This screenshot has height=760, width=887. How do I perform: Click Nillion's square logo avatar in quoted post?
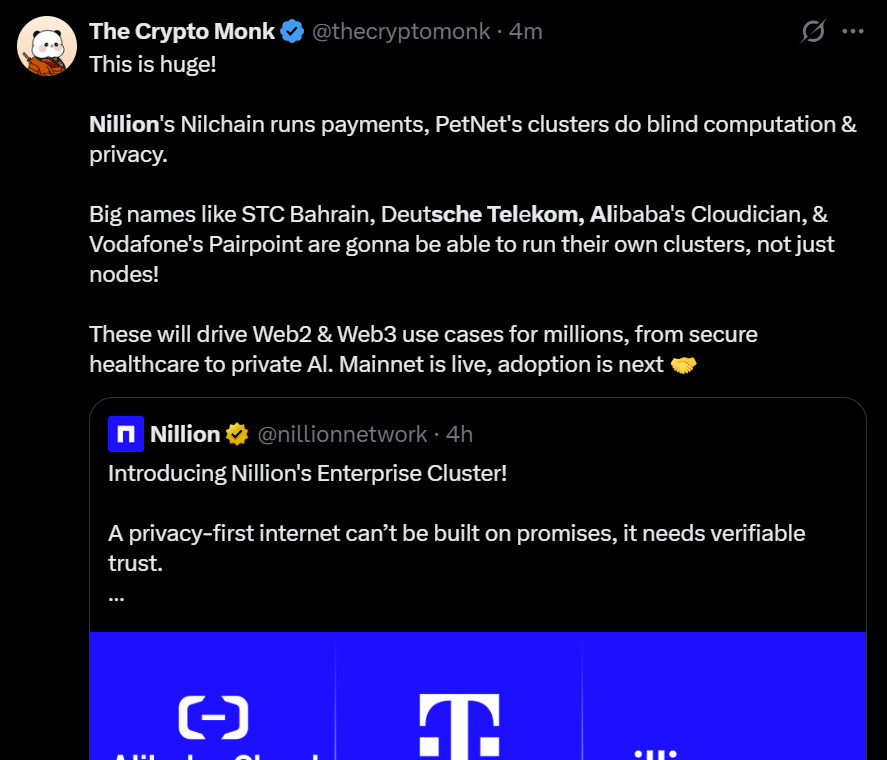click(126, 434)
